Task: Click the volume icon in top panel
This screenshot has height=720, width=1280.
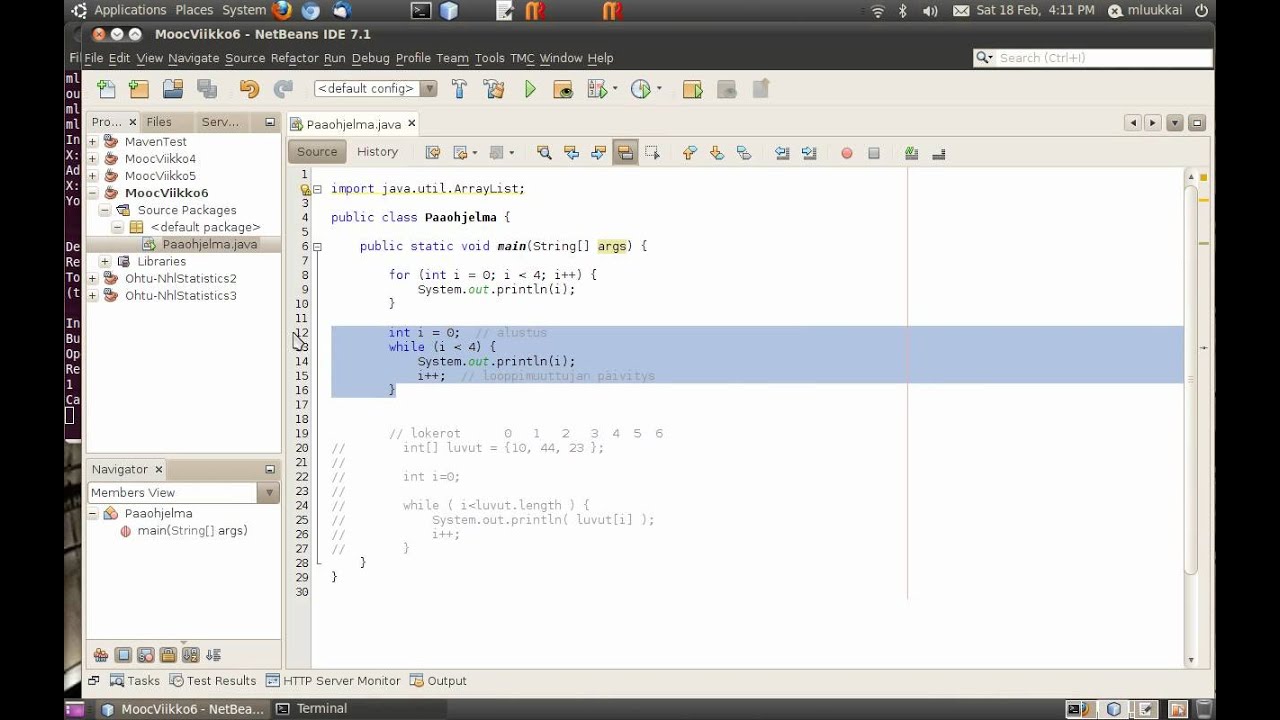Action: (930, 11)
